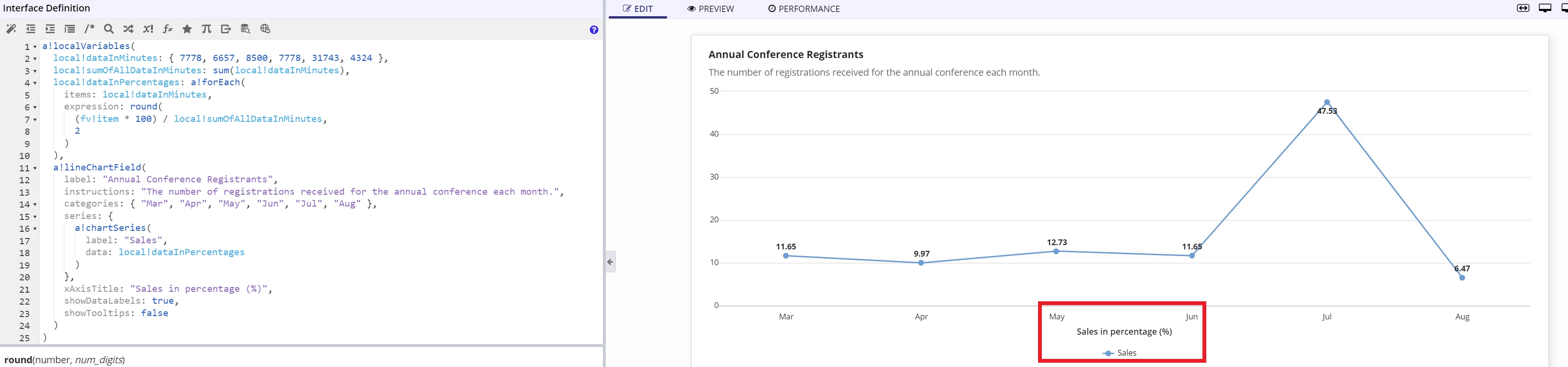This screenshot has height=367, width=1568.
Task: Click the magic wand format expression icon
Action: [11, 29]
